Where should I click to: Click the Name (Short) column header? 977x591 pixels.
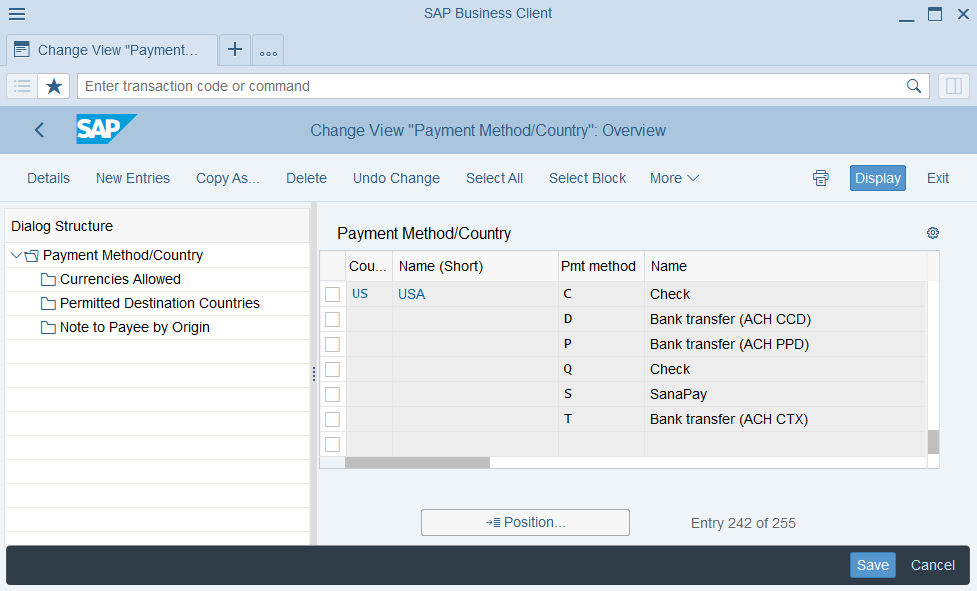[475, 267]
